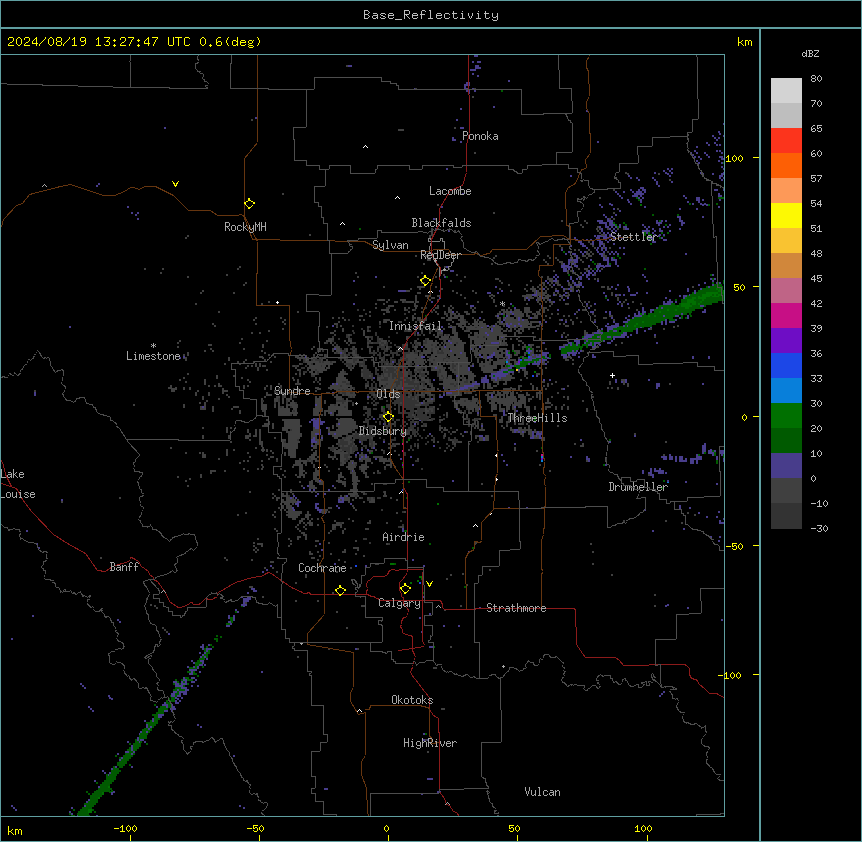Select the Stettler map label
Image resolution: width=862 pixels, height=842 pixels.
(633, 237)
